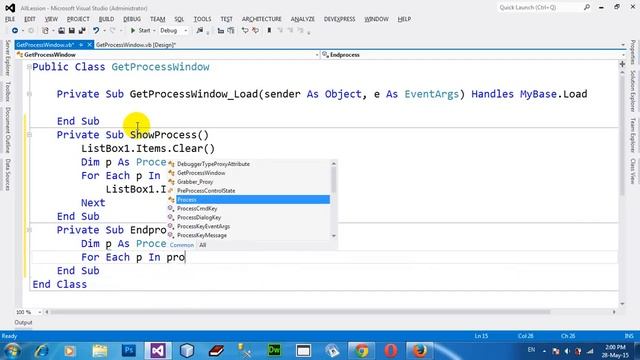Open Dreamweaver from the taskbar
This screenshot has height=360, width=640.
[274, 351]
